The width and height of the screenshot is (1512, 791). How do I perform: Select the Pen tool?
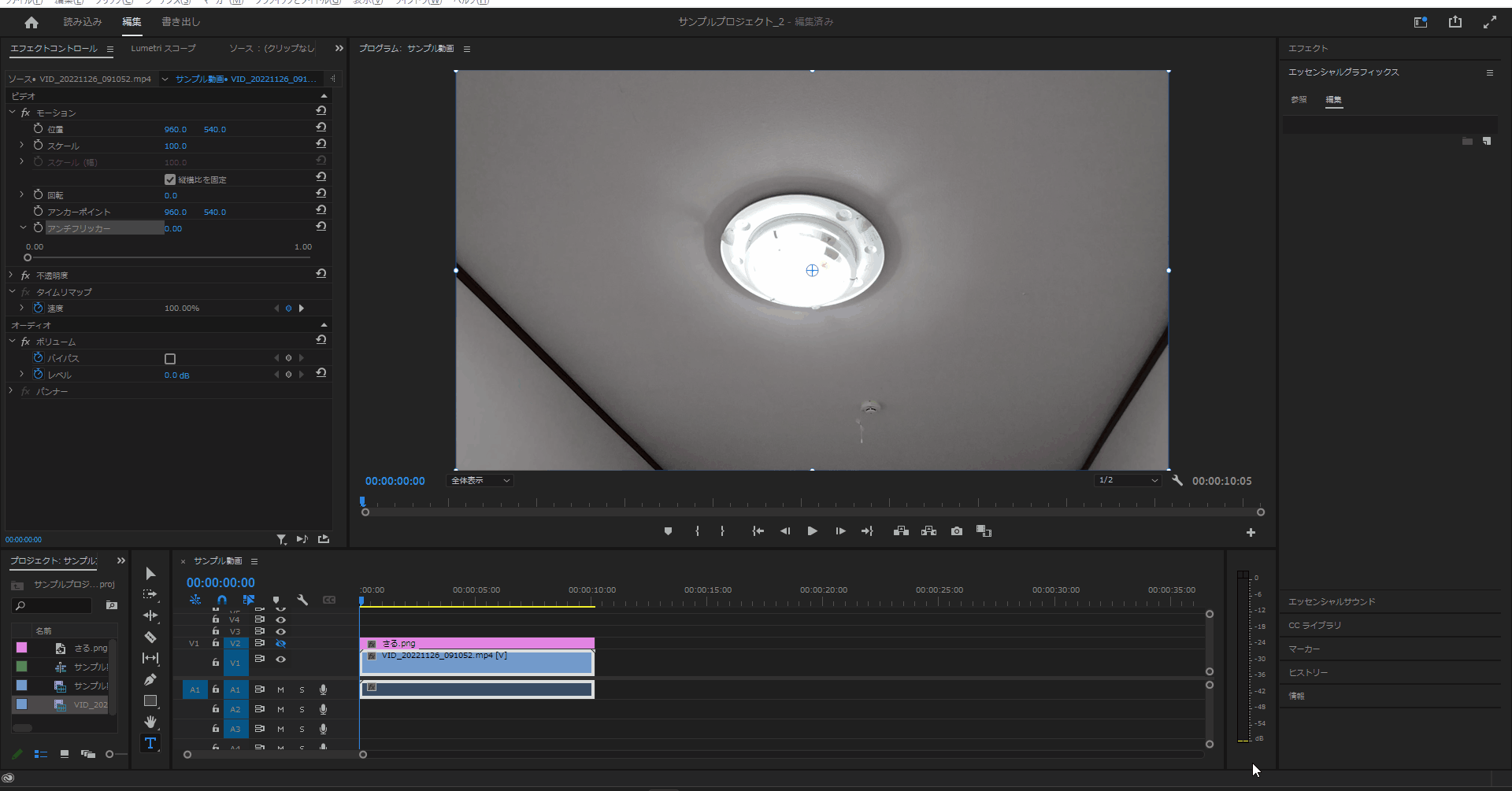150,679
